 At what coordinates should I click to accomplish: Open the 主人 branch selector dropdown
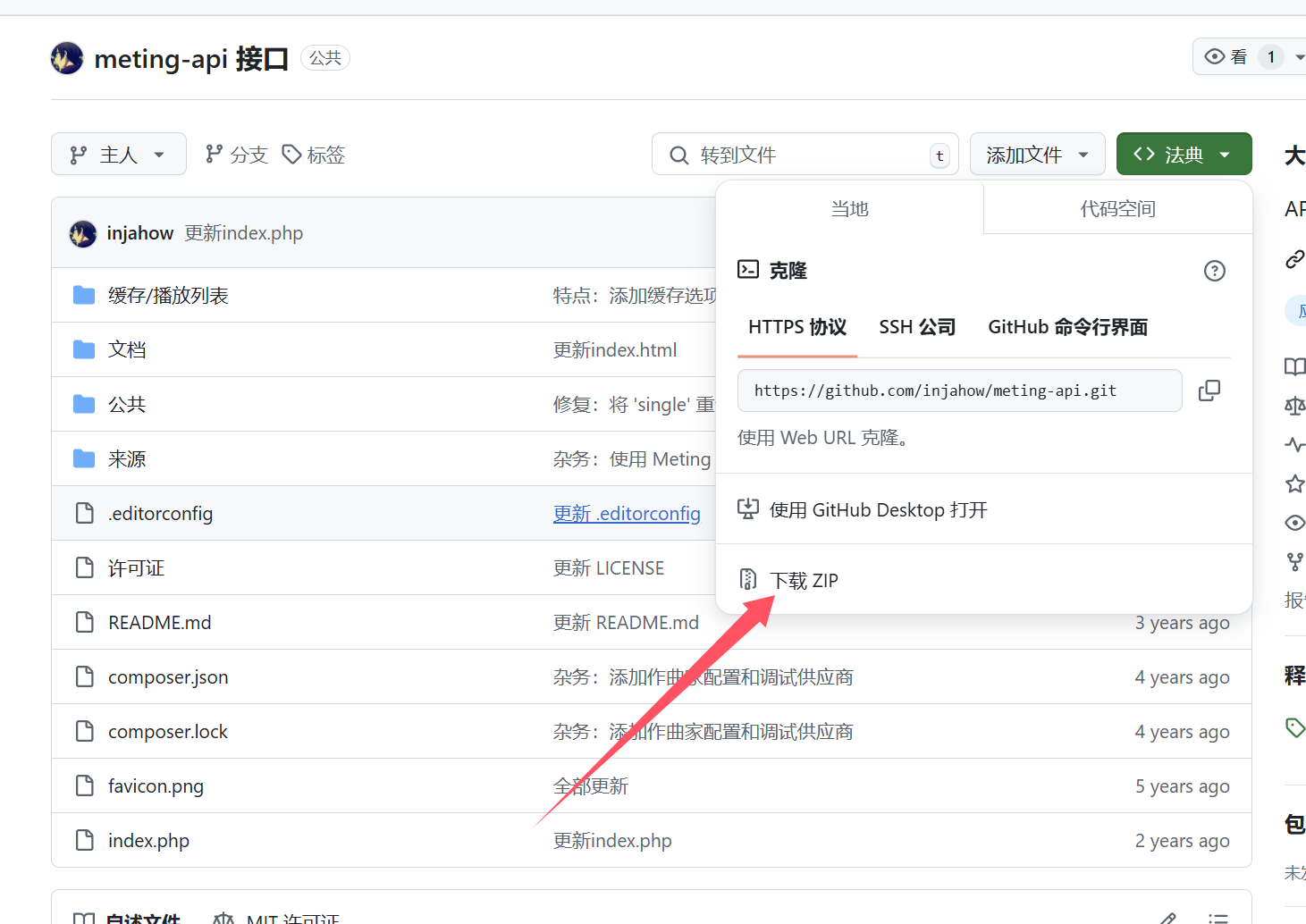[x=119, y=155]
